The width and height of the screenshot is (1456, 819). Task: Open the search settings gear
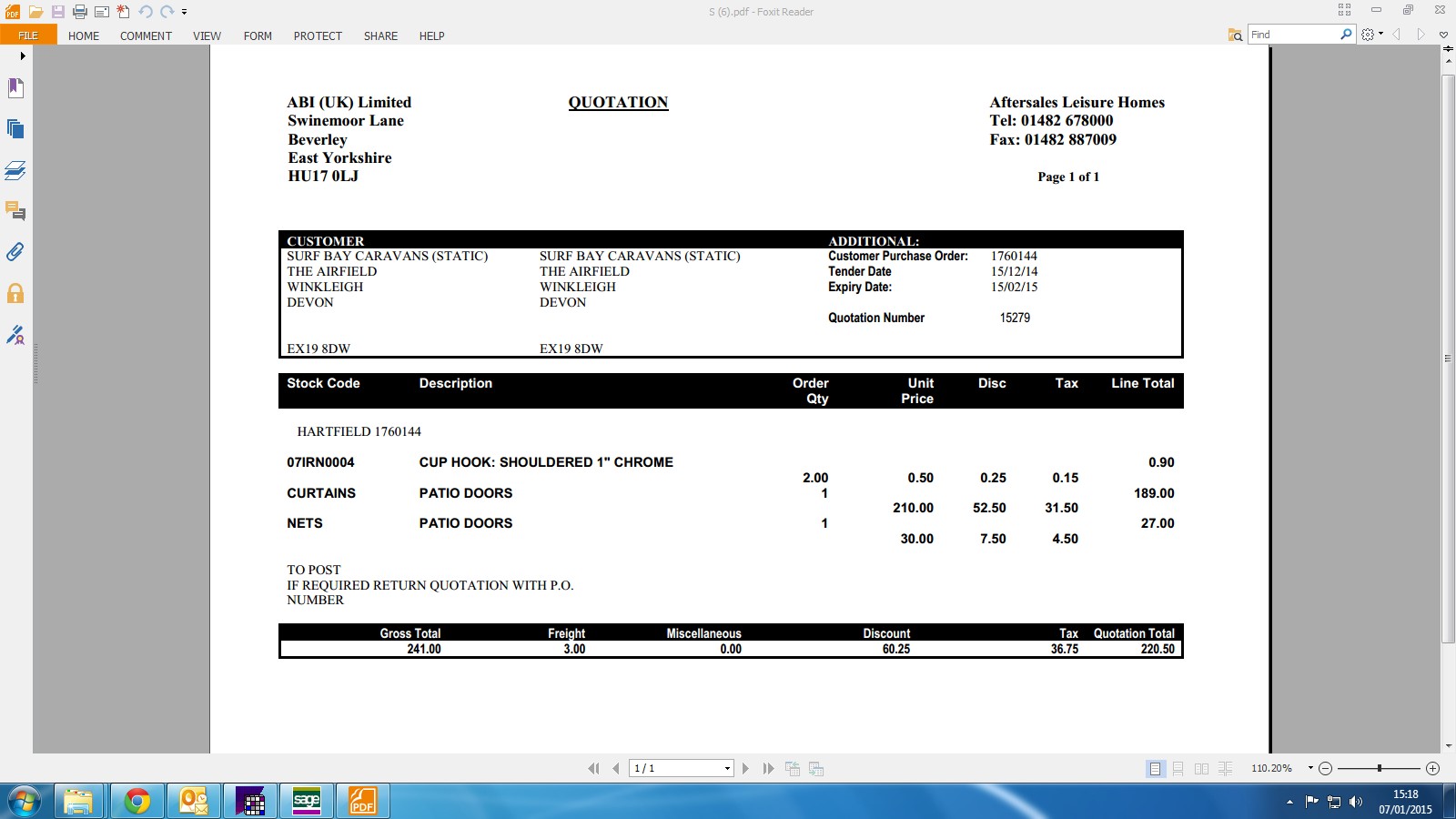point(1368,35)
